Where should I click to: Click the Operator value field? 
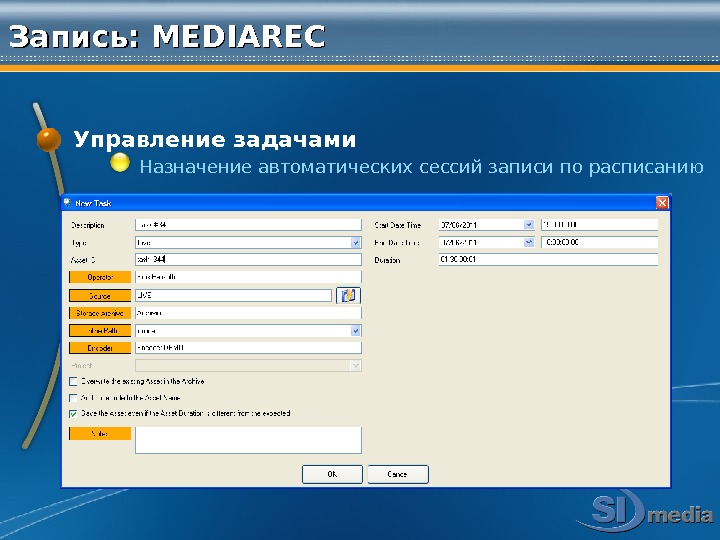tap(248, 277)
